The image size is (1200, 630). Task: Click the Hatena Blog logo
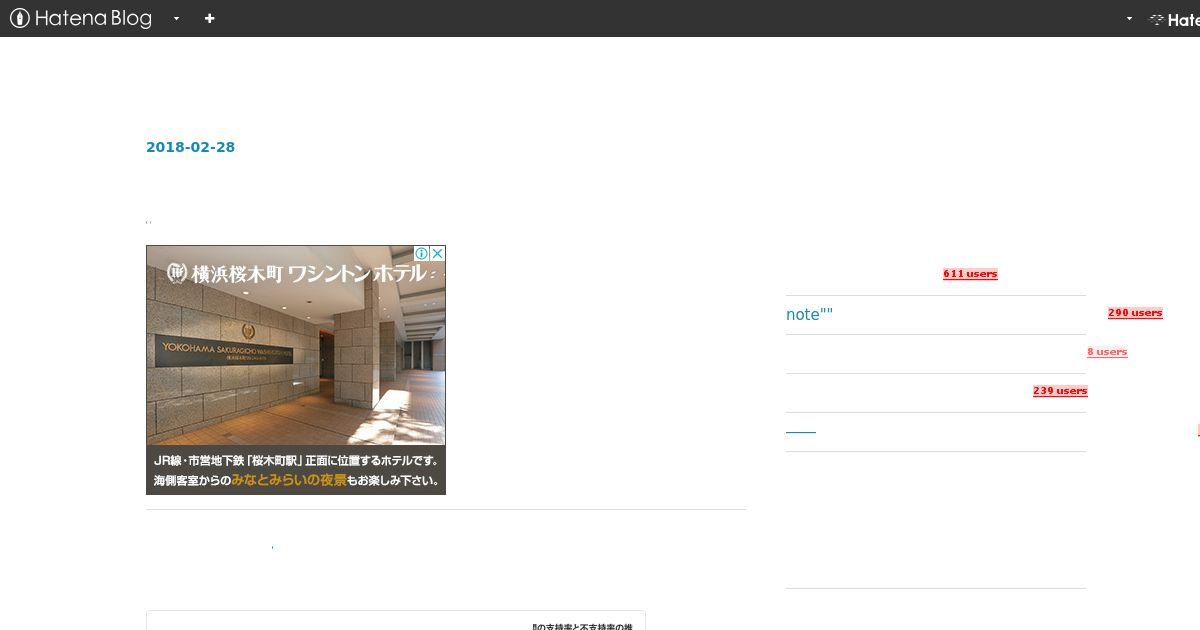pyautogui.click(x=81, y=18)
